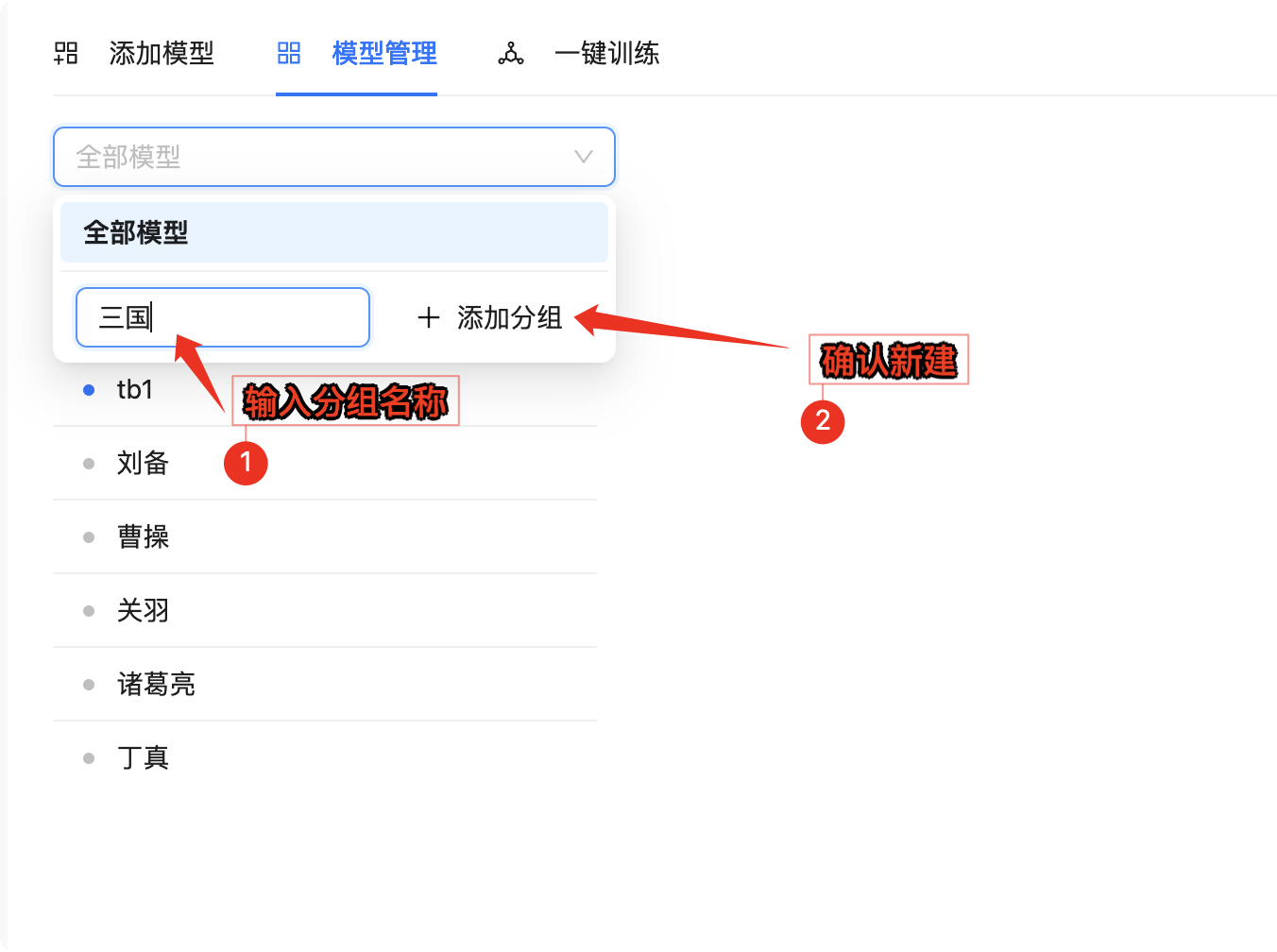The image size is (1277, 952).
Task: Open the 添加模型 tab
Action: tap(134, 53)
